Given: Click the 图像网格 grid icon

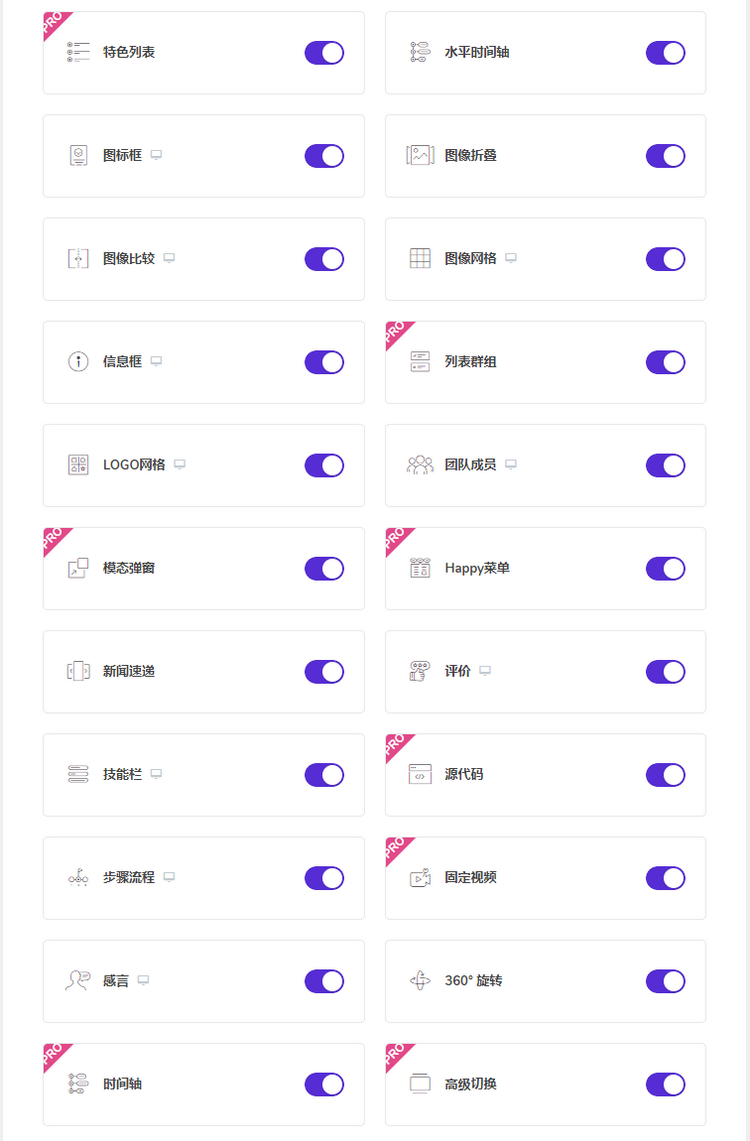Looking at the screenshot, I should point(420,258).
